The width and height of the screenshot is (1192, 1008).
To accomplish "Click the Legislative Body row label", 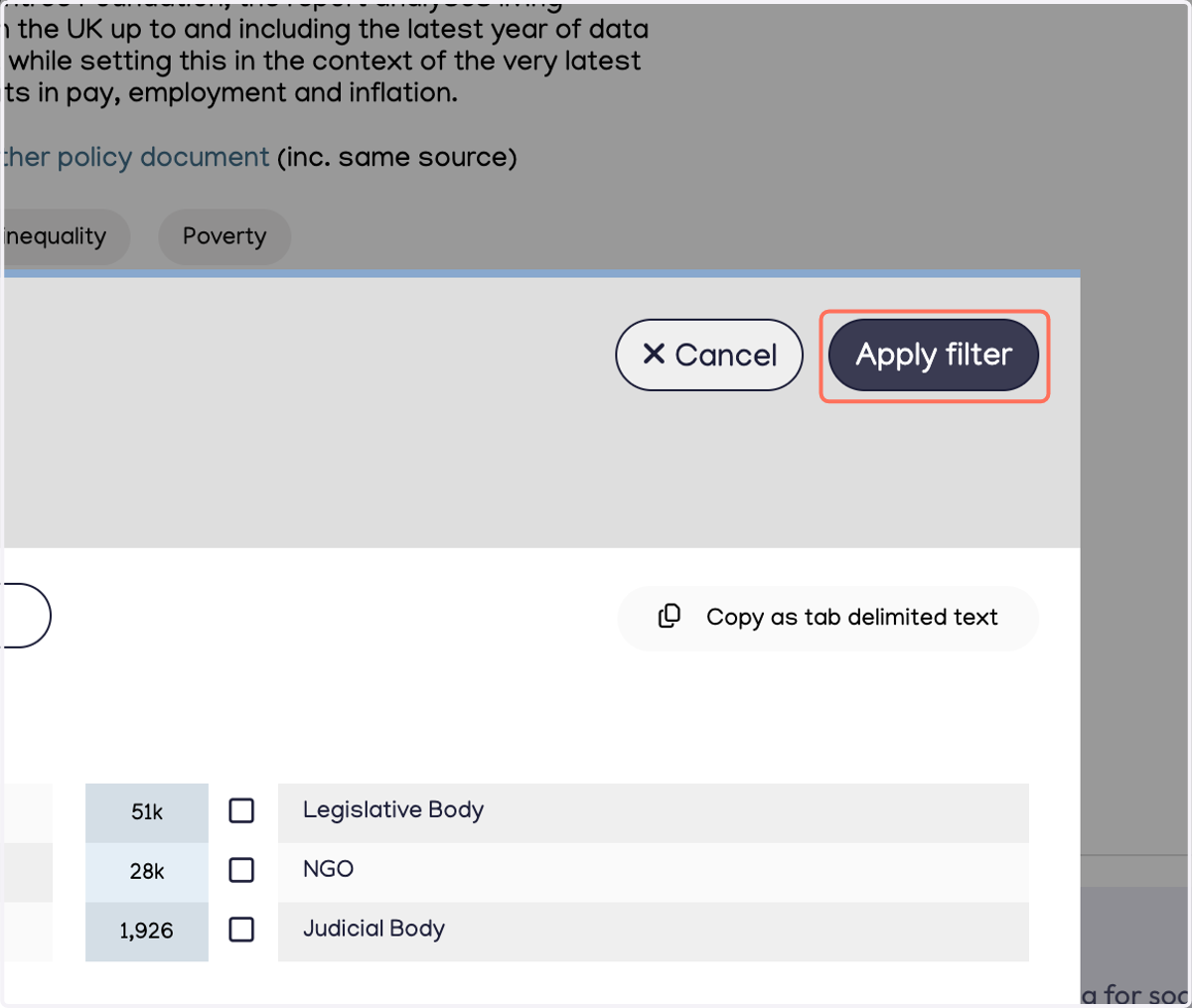I will [393, 810].
